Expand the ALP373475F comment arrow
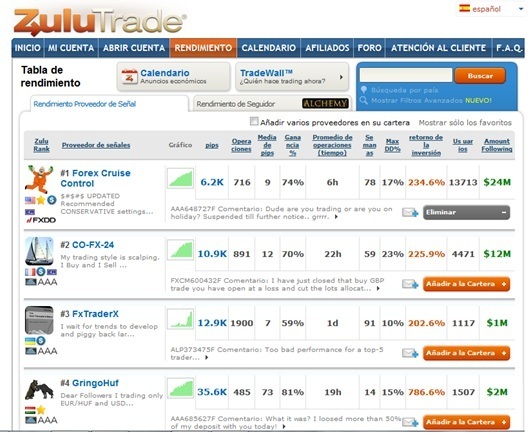 coord(206,358)
